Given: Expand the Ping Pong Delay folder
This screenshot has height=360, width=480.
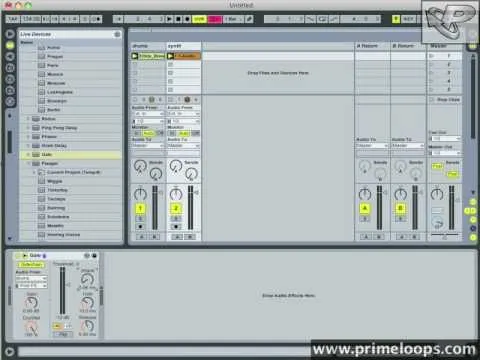Looking at the screenshot, I should pyautogui.click(x=28, y=128).
